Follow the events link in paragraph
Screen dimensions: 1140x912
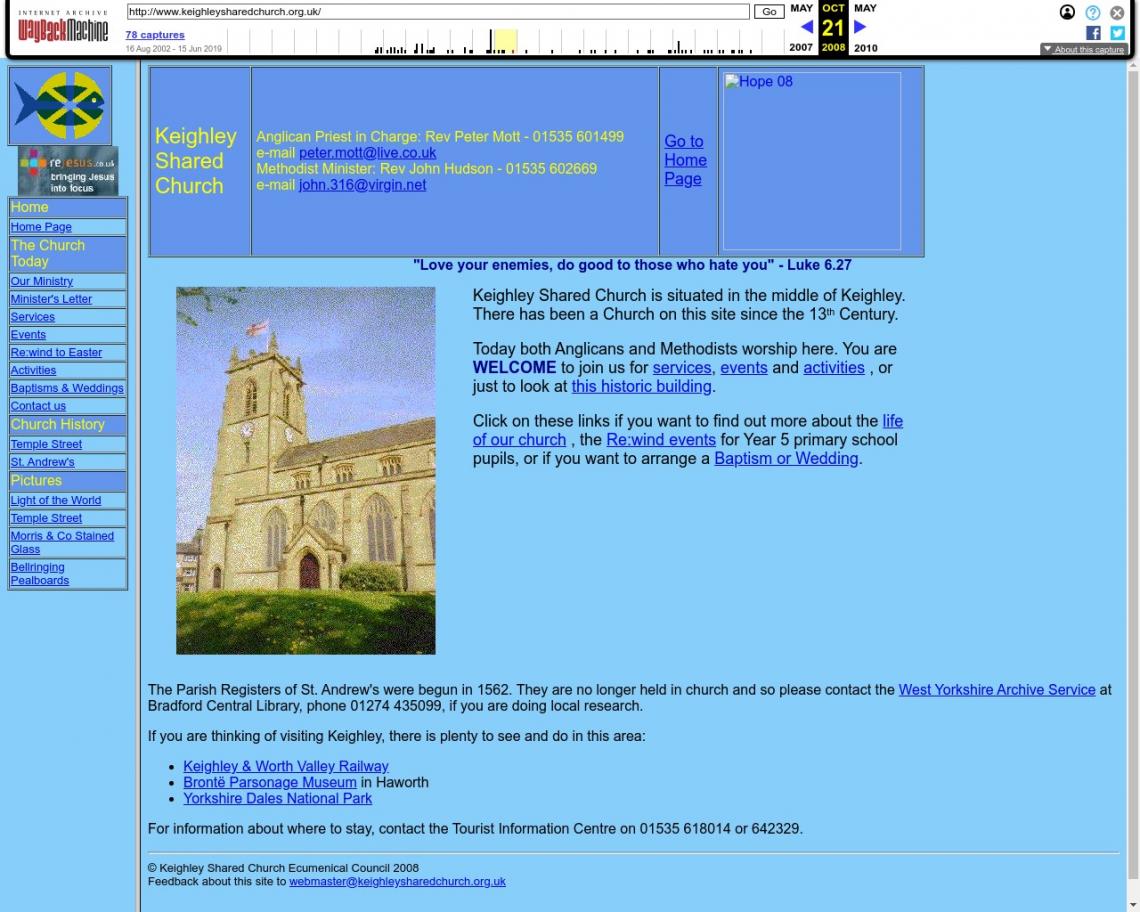(x=744, y=368)
